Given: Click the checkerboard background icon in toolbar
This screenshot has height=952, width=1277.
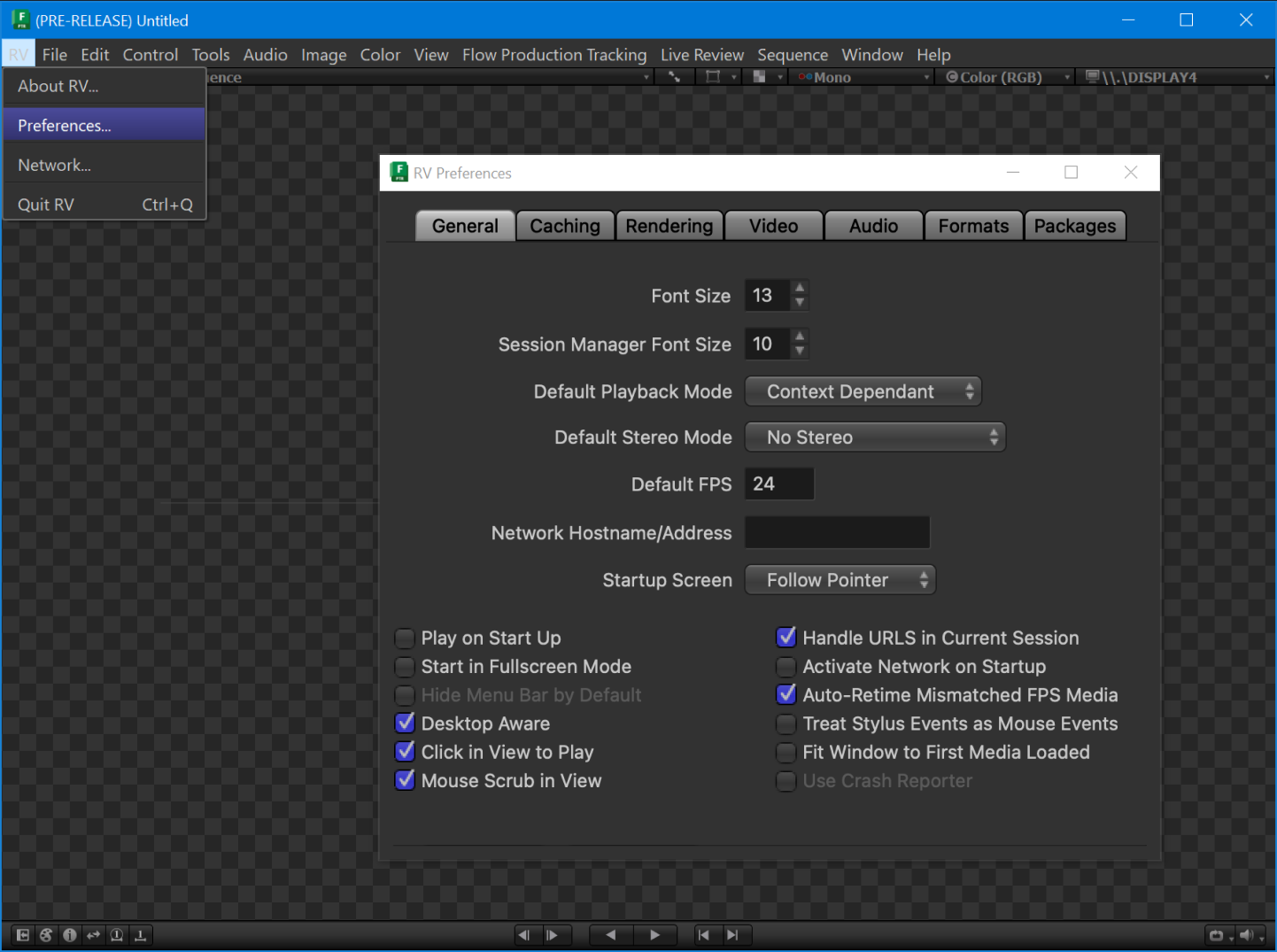Looking at the screenshot, I should point(759,77).
